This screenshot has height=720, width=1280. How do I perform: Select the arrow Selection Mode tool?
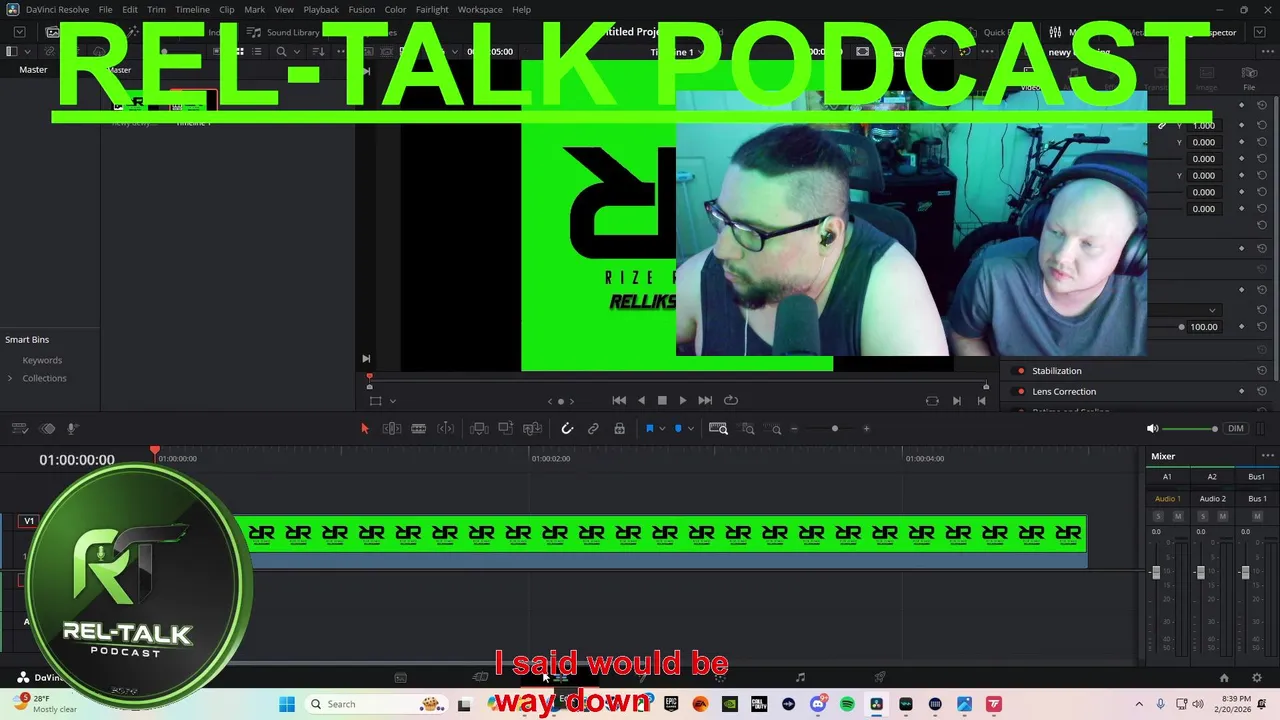[x=364, y=429]
